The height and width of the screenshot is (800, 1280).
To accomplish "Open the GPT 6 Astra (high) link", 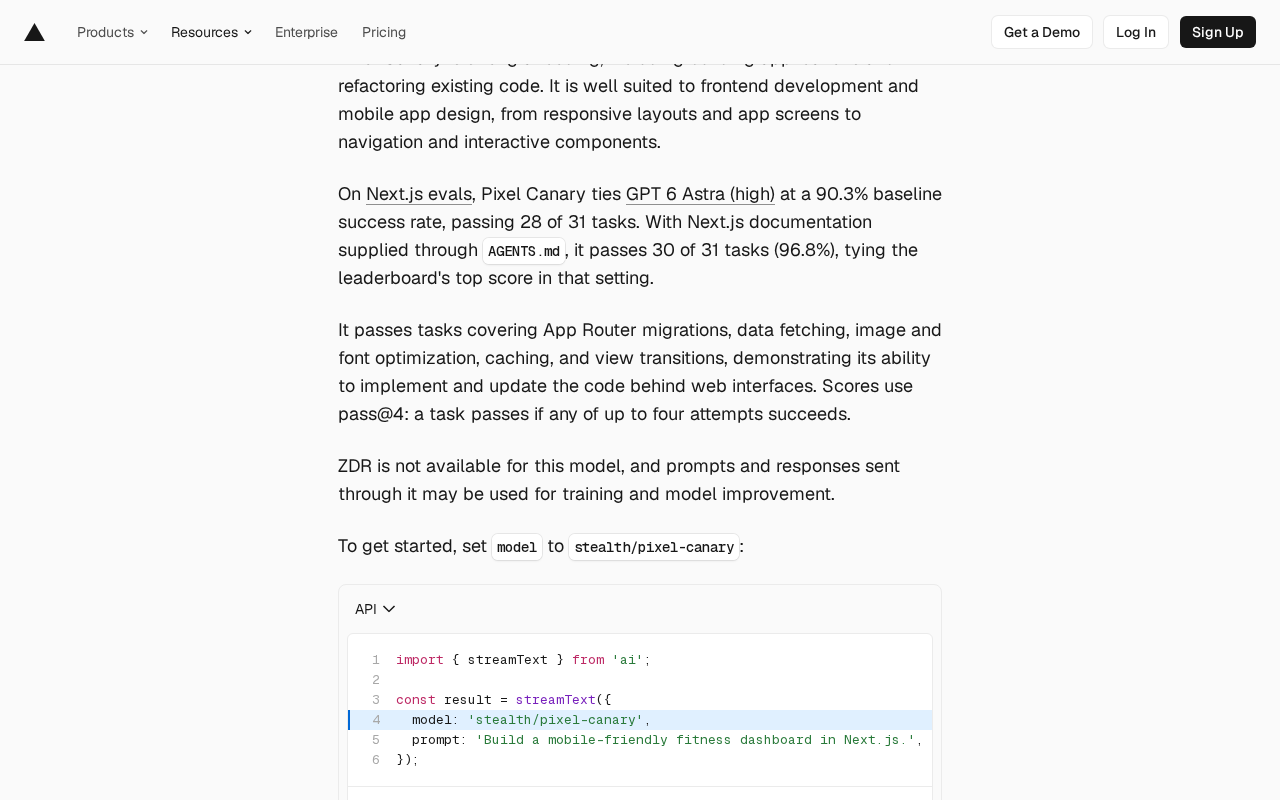I will point(700,194).
